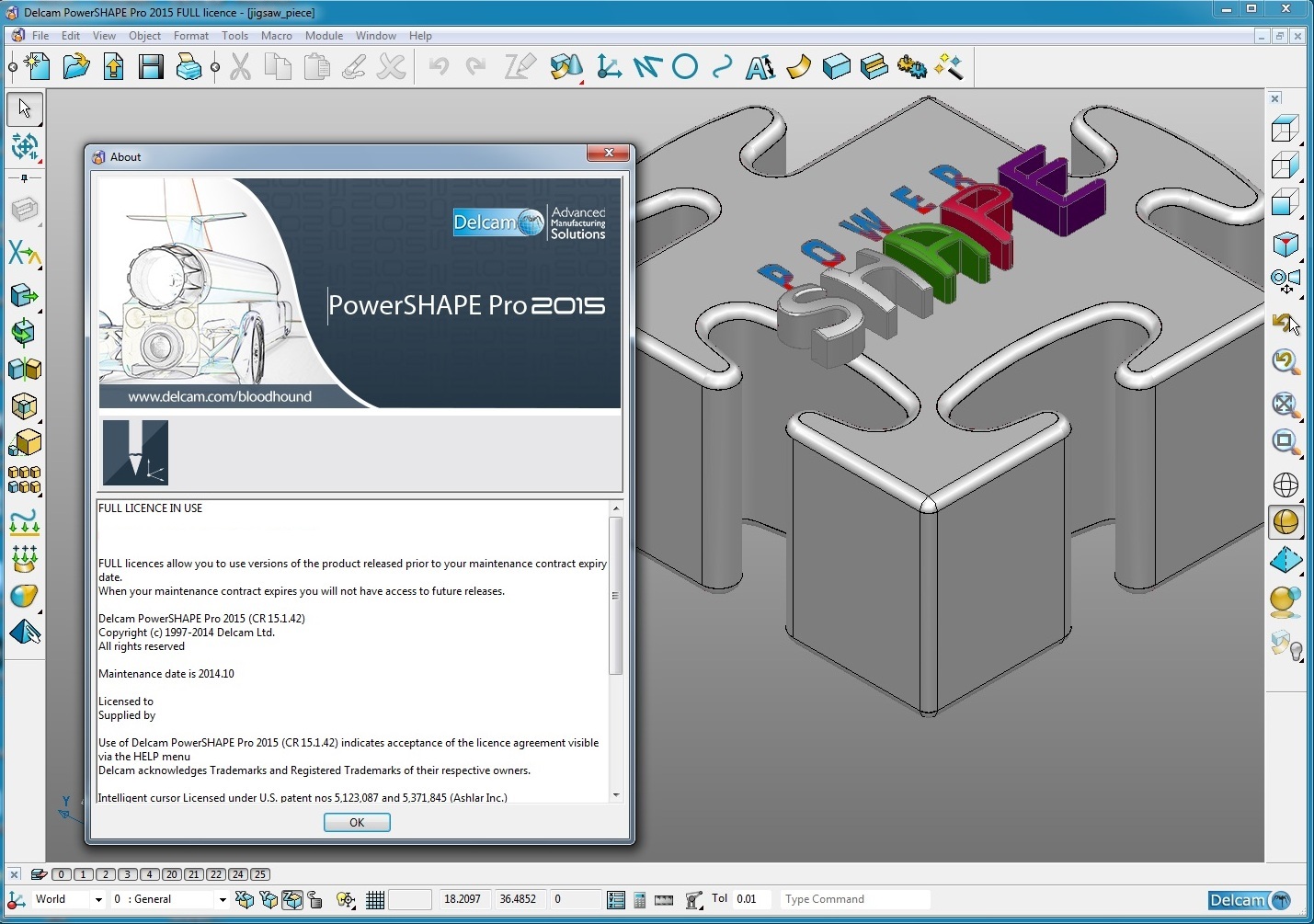Open the Feature tool icon
The width and height of the screenshot is (1314, 924).
(874, 66)
